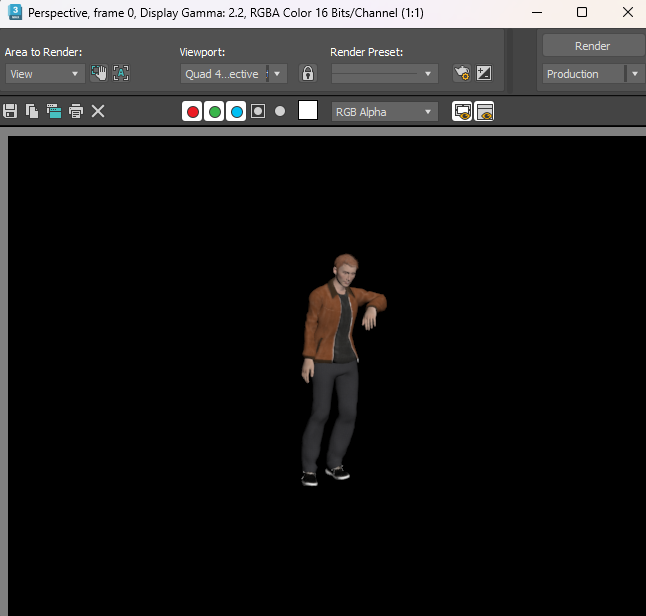Click the Clone Rendered Frame Window icon
Viewport: 646px width, 616px height.
pyautogui.click(x=54, y=111)
